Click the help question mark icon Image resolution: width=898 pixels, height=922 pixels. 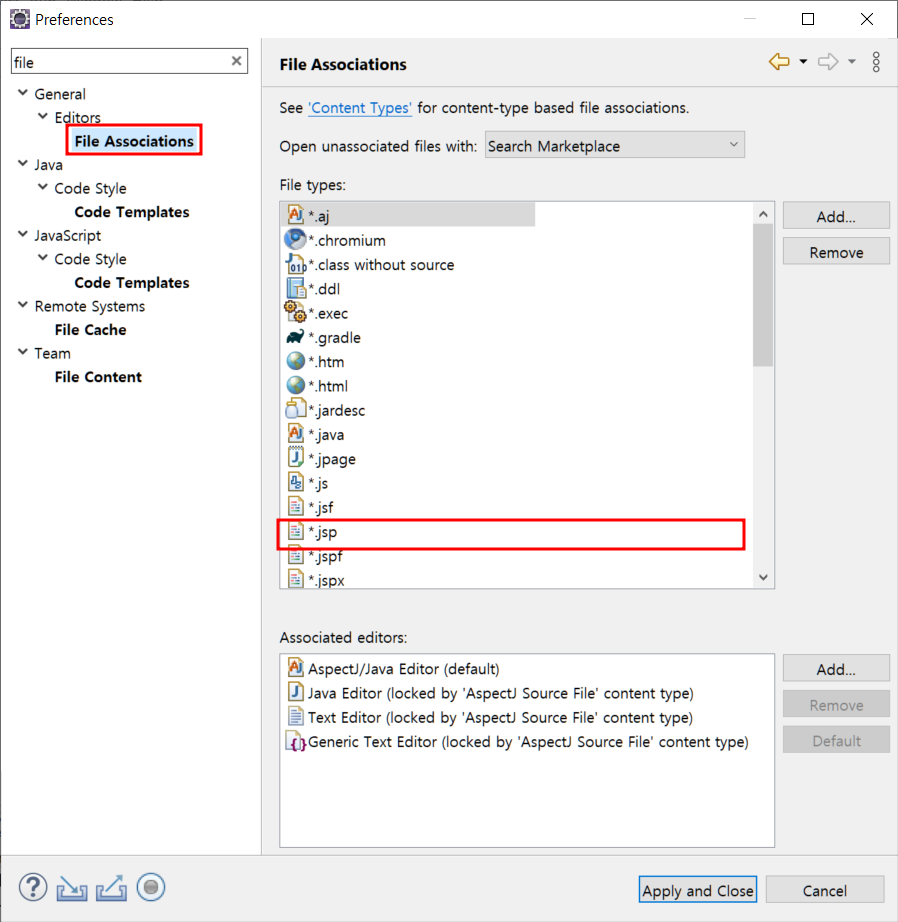pos(33,887)
